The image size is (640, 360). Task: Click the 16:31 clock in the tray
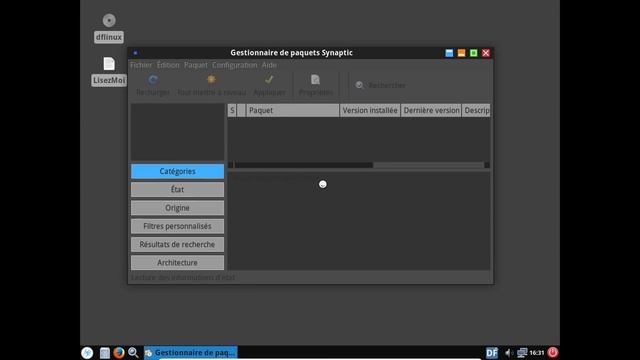pos(537,353)
